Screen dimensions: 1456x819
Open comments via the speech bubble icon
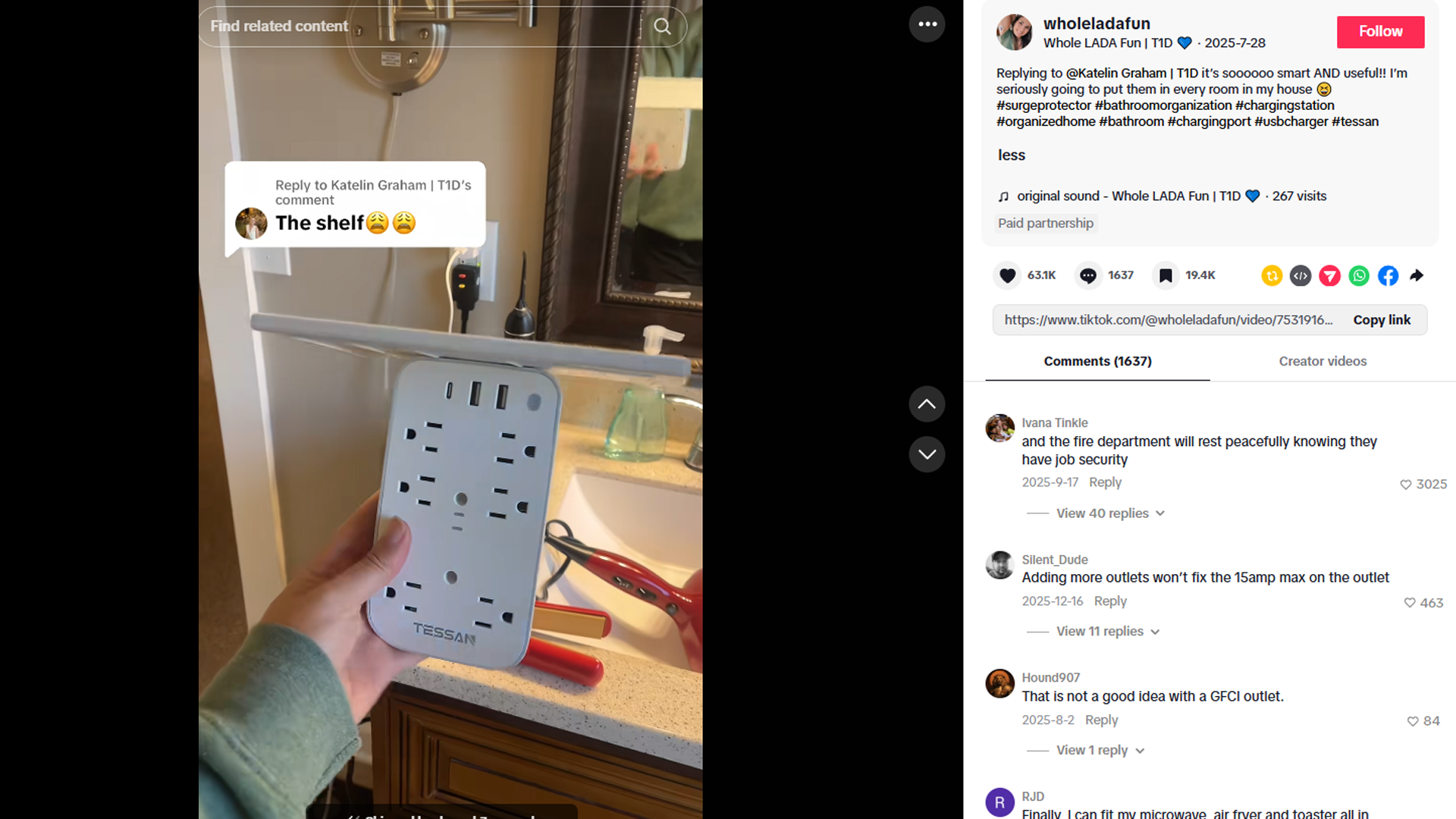click(x=1088, y=275)
